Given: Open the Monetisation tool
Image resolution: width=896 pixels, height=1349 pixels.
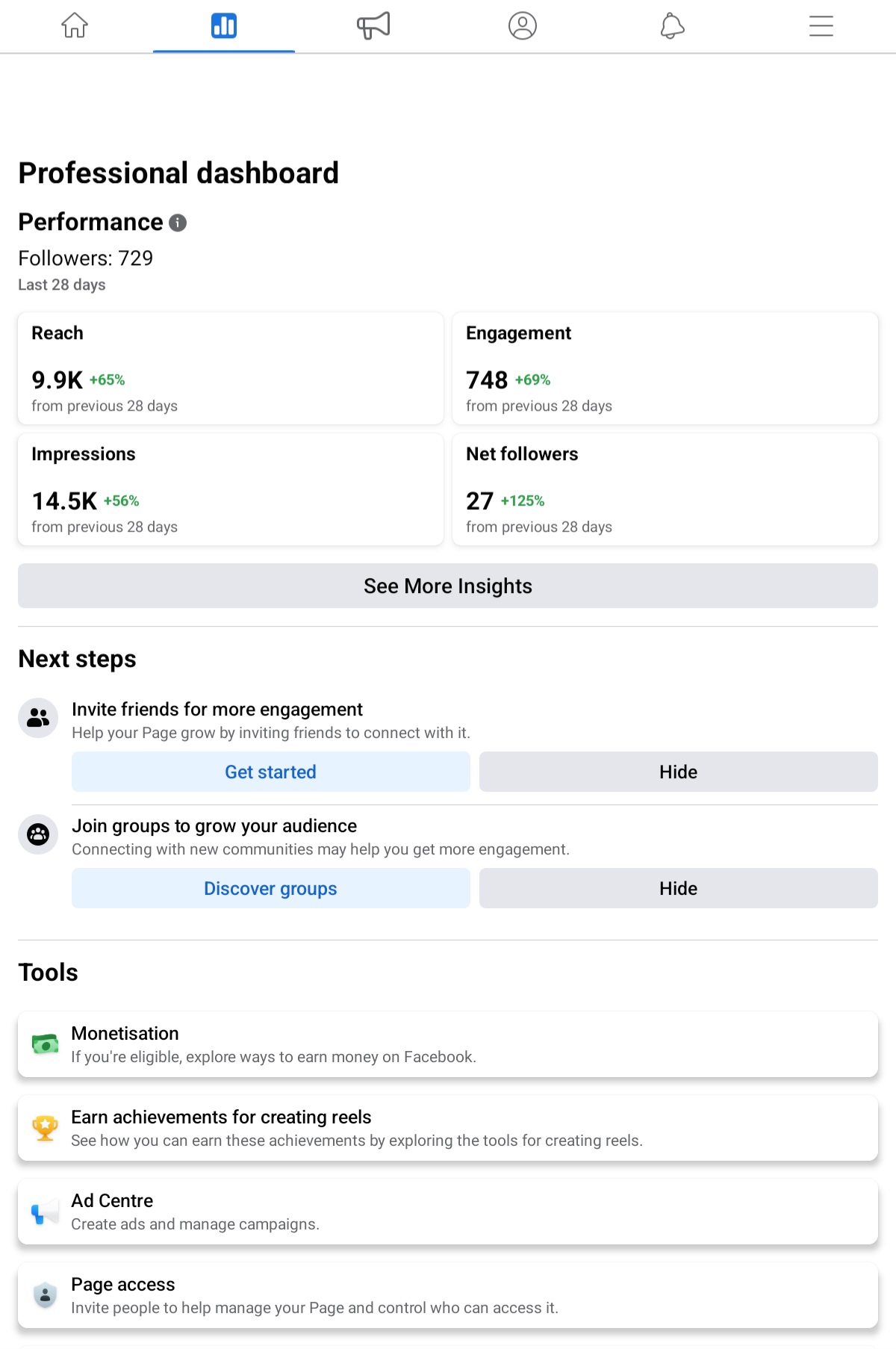Looking at the screenshot, I should click(448, 1044).
